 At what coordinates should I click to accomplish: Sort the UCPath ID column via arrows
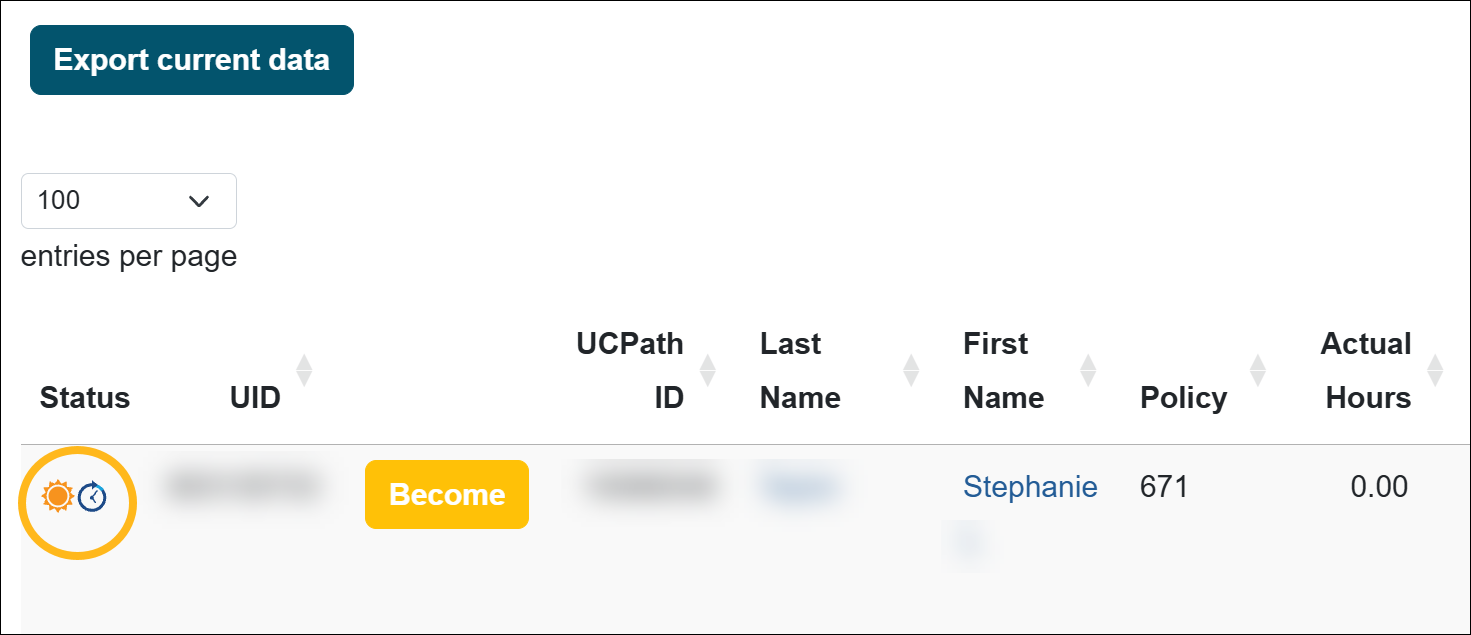click(707, 370)
